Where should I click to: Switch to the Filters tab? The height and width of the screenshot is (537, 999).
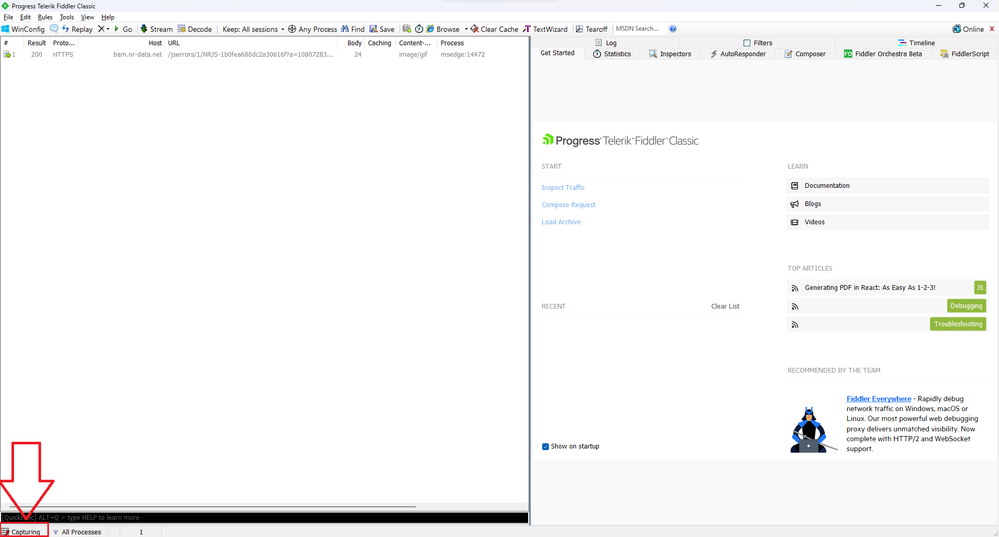coord(758,43)
